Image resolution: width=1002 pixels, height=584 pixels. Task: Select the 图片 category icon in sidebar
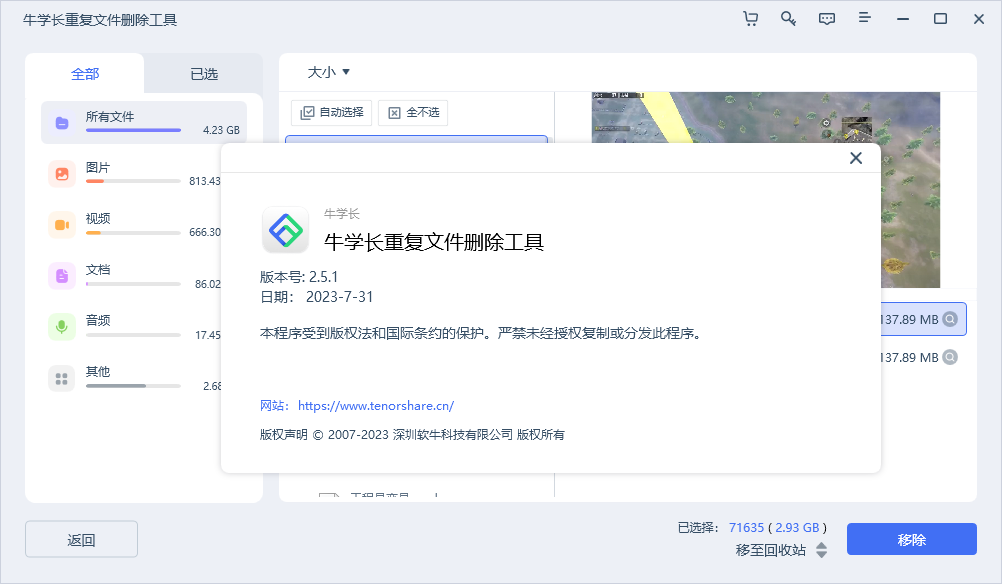(62, 173)
